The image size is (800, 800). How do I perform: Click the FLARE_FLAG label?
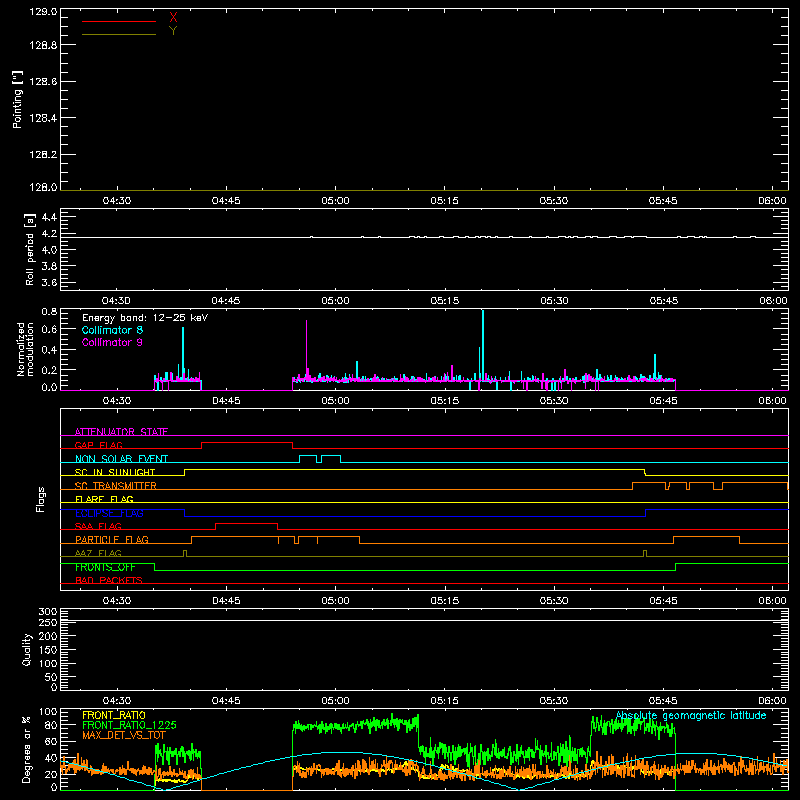[104, 499]
